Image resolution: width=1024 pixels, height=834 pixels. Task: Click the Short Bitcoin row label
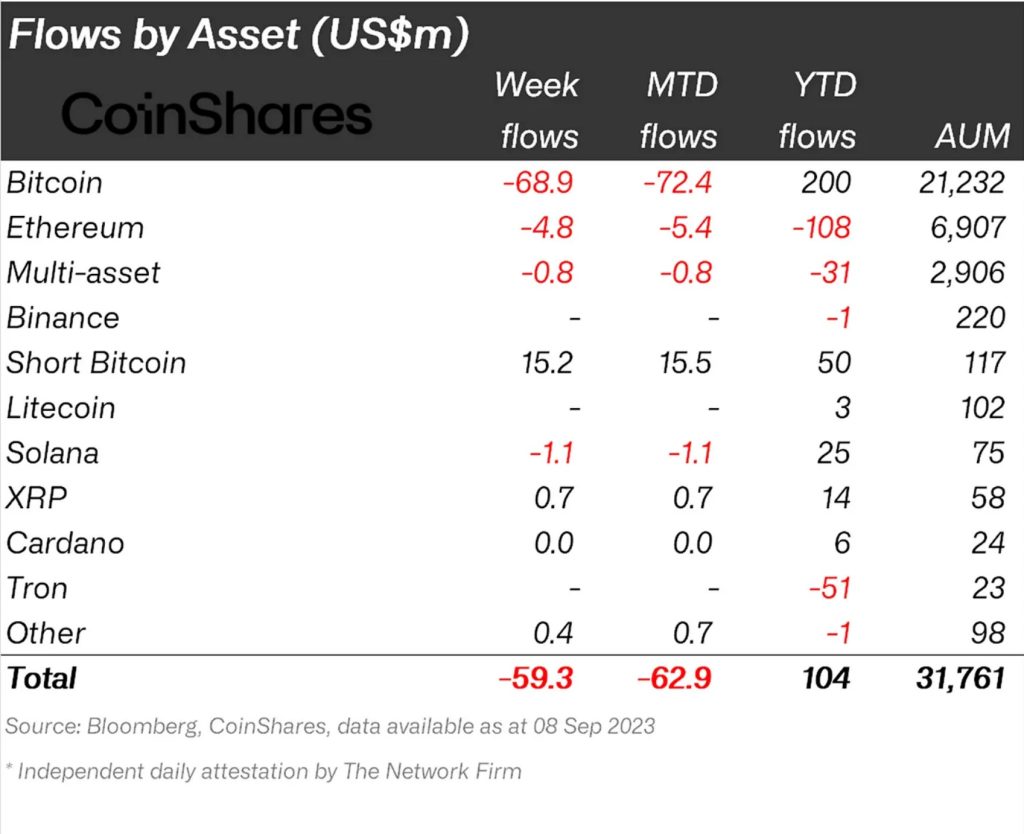(96, 362)
